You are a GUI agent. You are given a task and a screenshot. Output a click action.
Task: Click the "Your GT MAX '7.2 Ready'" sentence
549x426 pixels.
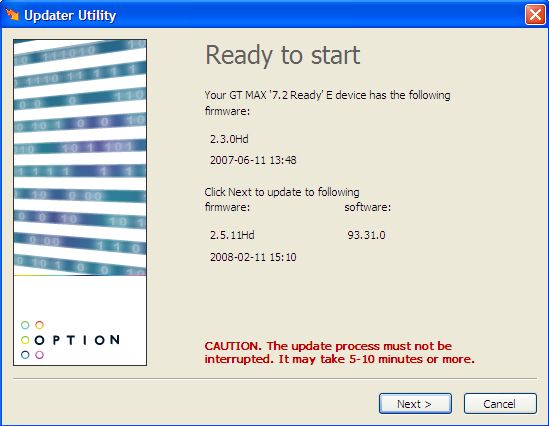pyautogui.click(x=327, y=103)
